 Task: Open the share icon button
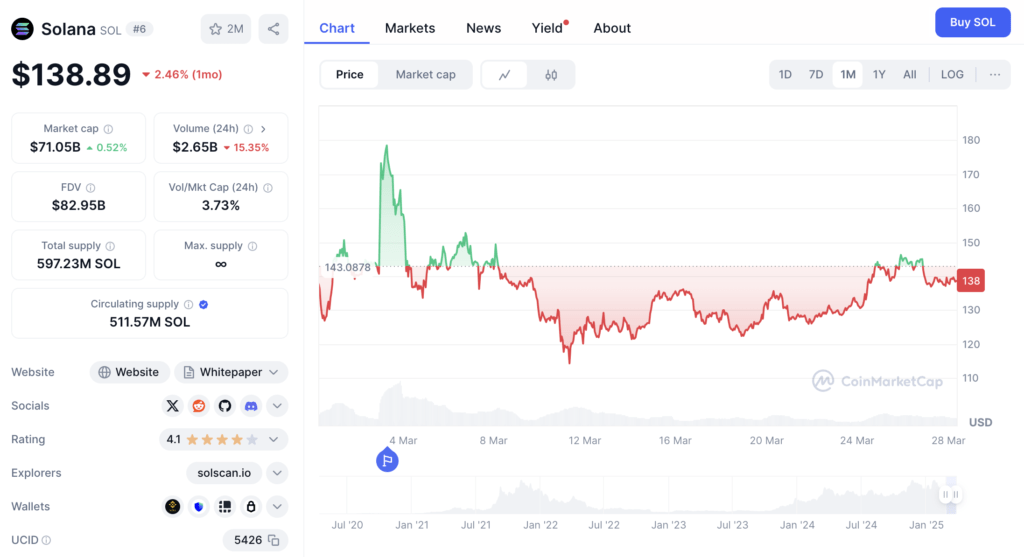273,29
